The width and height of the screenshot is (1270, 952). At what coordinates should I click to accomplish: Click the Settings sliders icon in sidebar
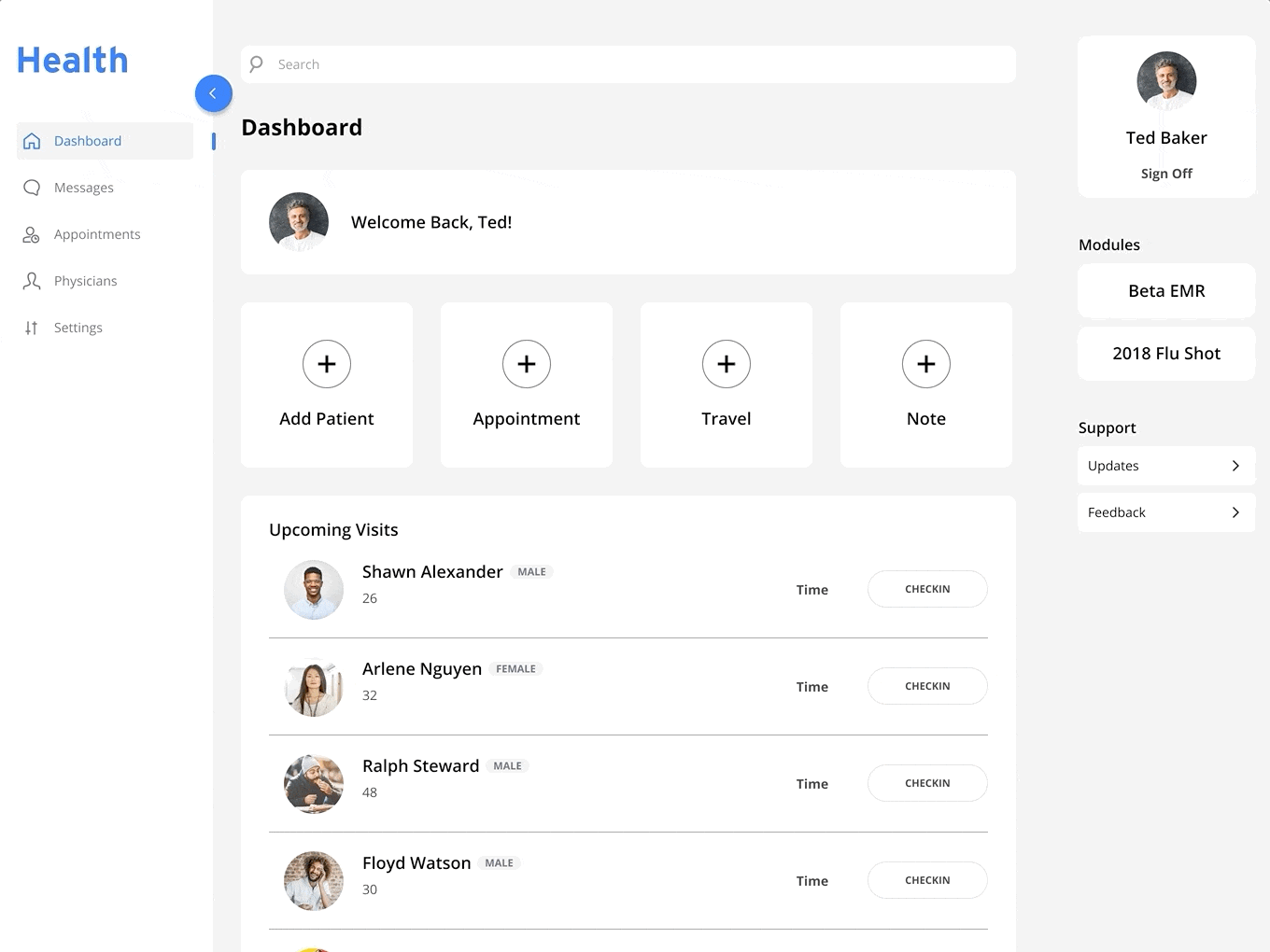click(x=32, y=328)
